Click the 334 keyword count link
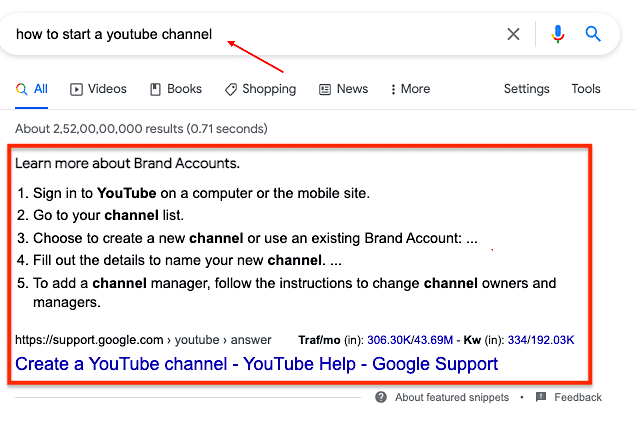 (517, 340)
